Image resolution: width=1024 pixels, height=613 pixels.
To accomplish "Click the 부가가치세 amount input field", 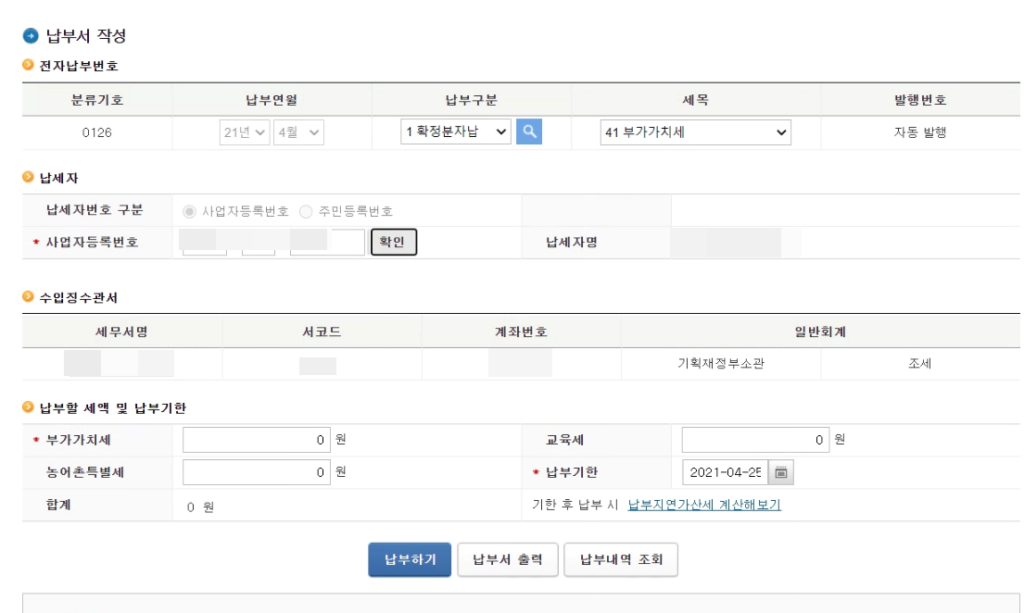I will pyautogui.click(x=257, y=440).
